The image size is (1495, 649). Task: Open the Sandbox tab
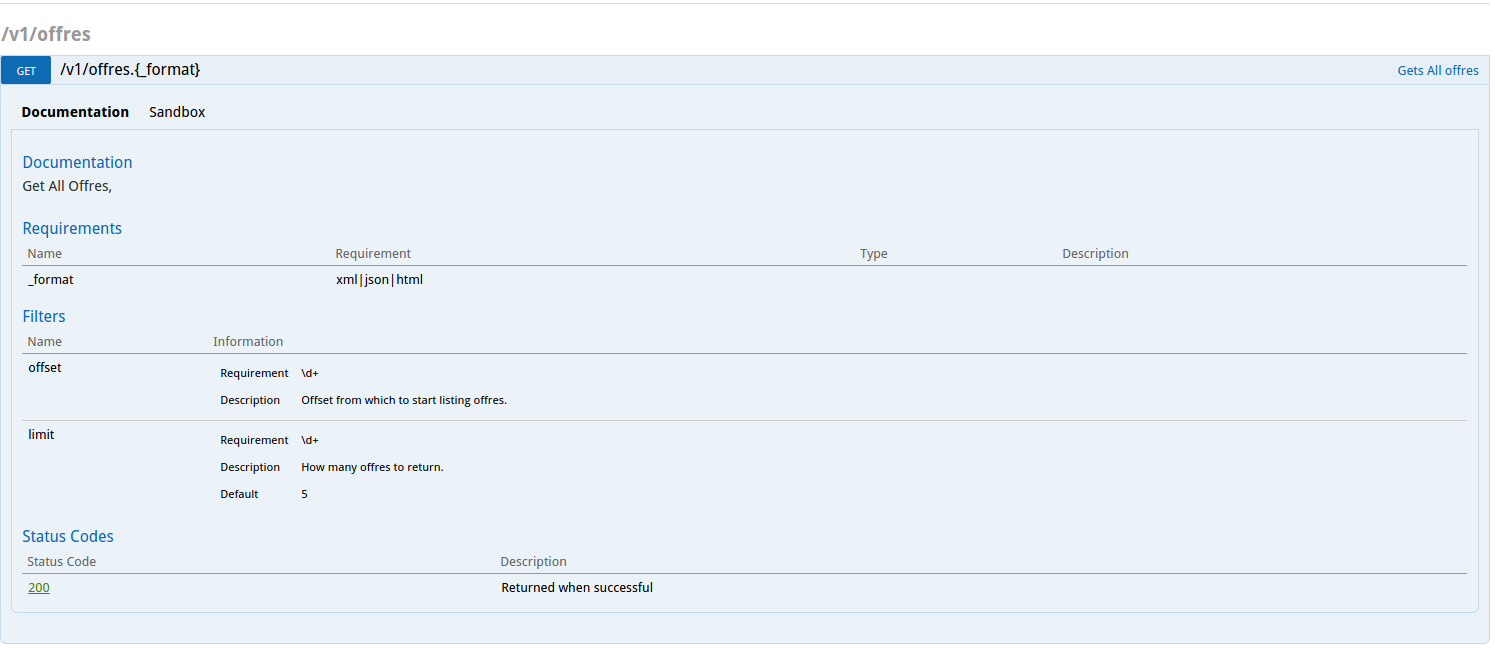[x=177, y=112]
